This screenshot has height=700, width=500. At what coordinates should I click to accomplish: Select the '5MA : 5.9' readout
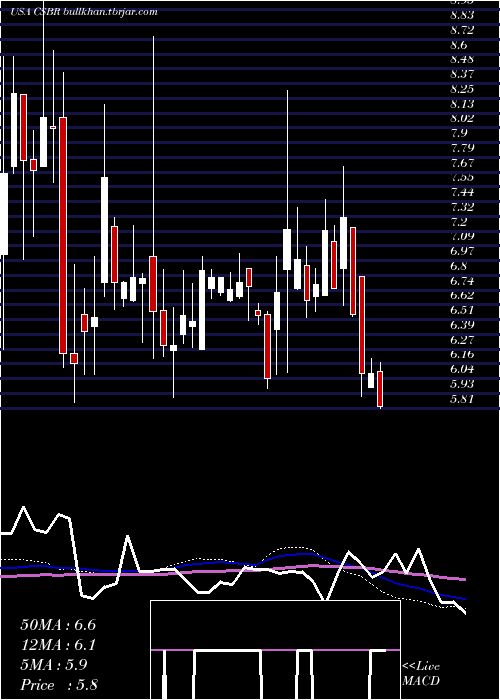[x=54, y=665]
